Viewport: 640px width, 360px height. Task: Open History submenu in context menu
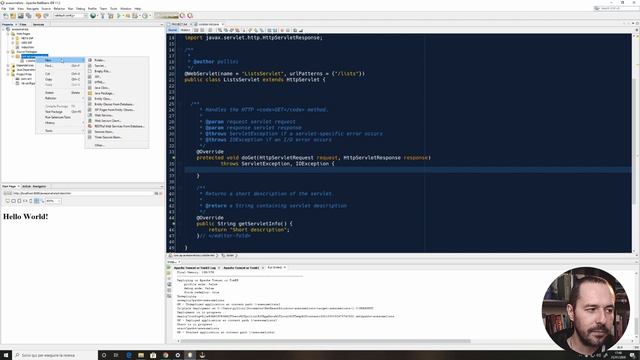coord(60,123)
